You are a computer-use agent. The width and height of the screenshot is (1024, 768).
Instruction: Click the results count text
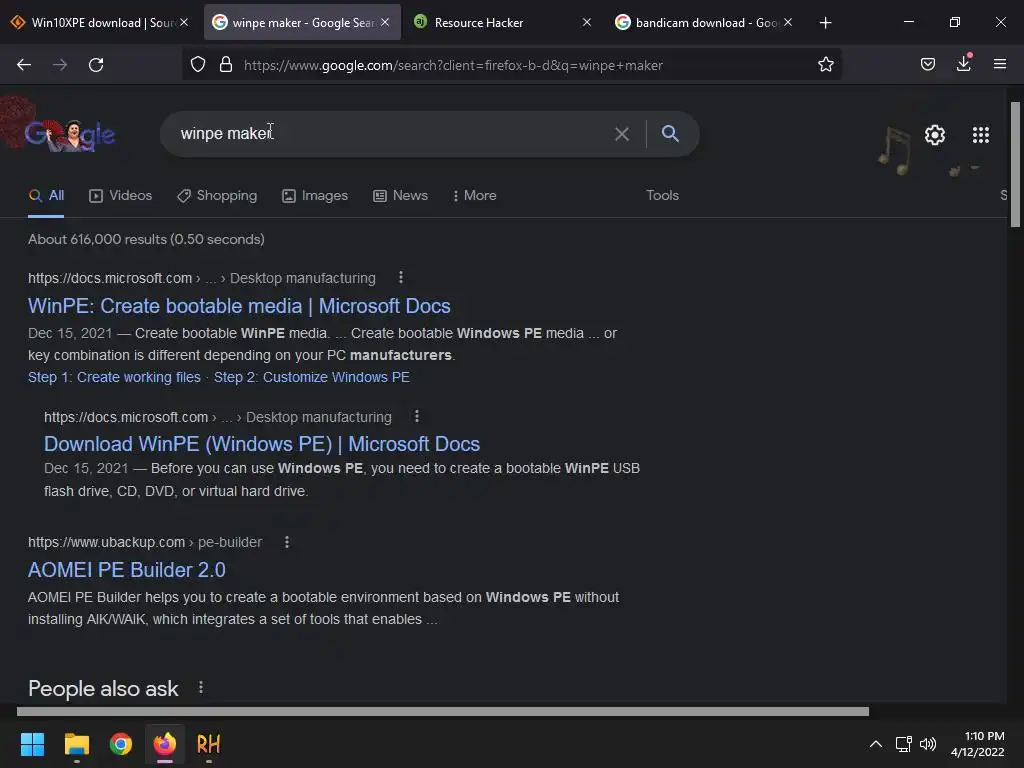(x=146, y=239)
